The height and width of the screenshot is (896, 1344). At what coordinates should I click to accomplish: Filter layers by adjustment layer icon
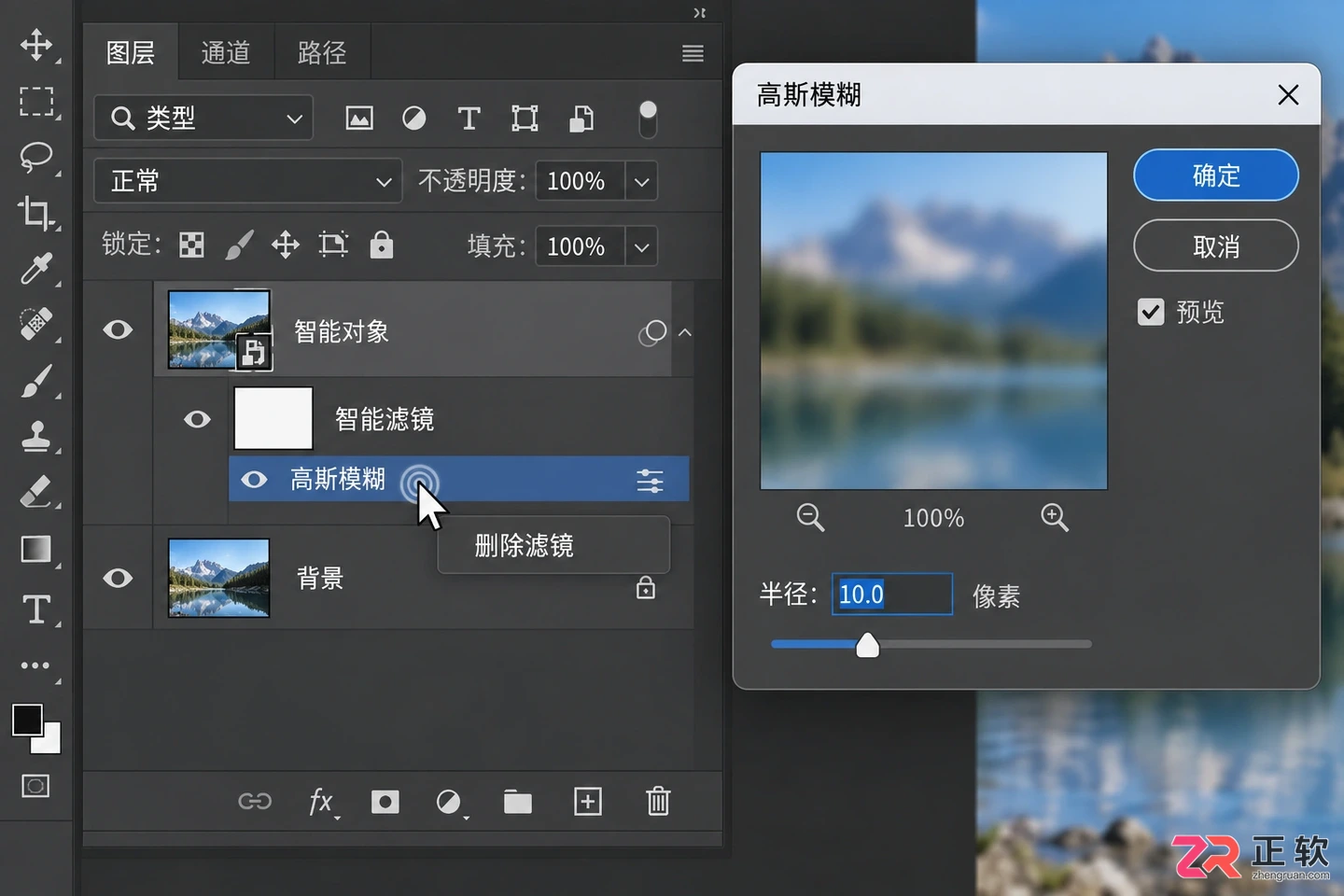point(414,119)
